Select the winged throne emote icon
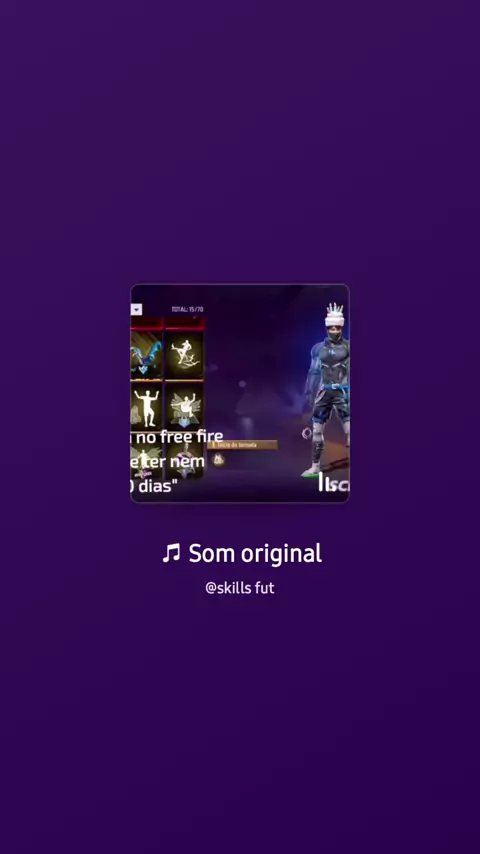The height and width of the screenshot is (854, 480). coord(184,407)
